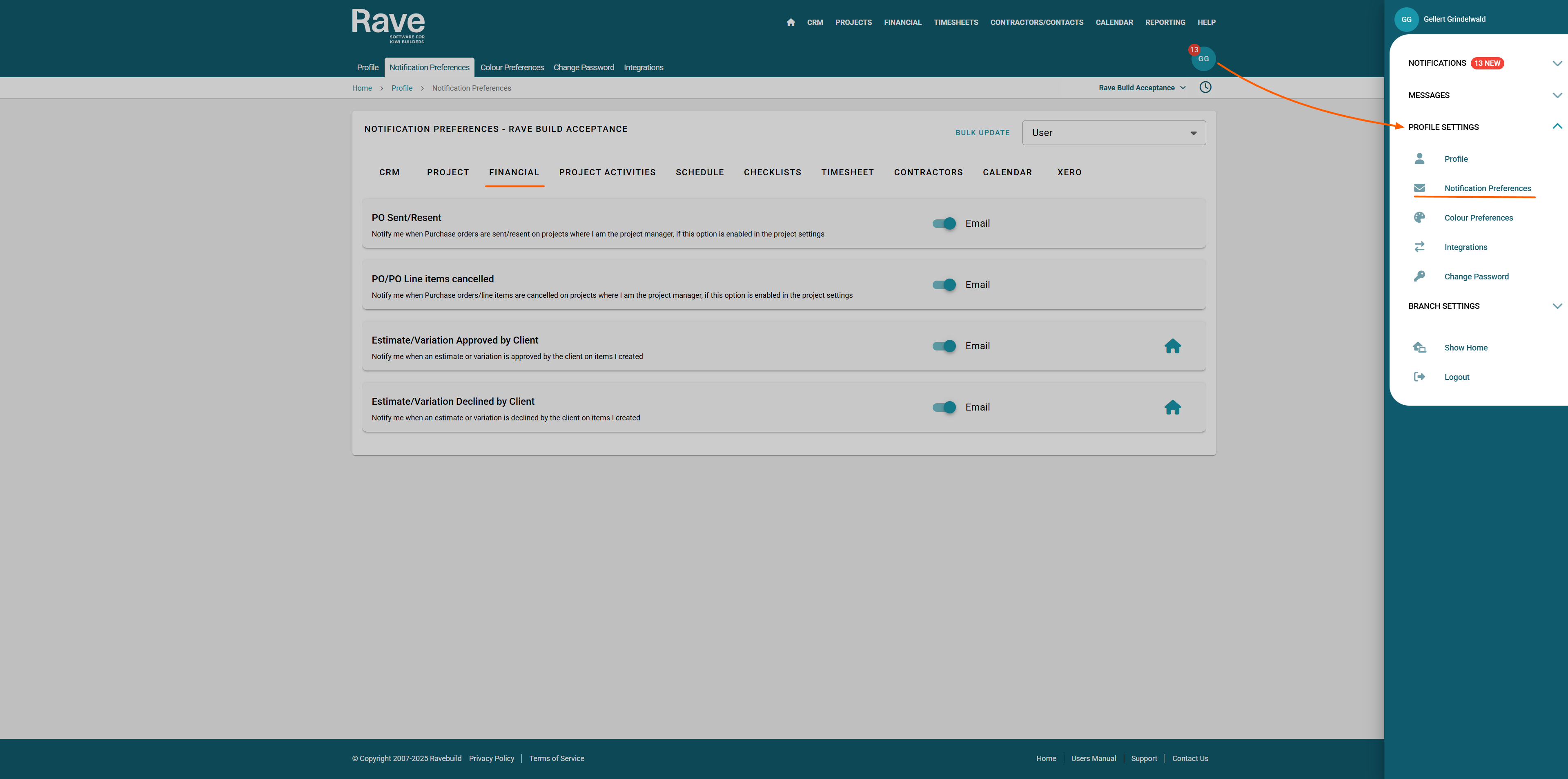The height and width of the screenshot is (779, 1568).
Task: Expand the Branch Settings section
Action: point(1557,306)
